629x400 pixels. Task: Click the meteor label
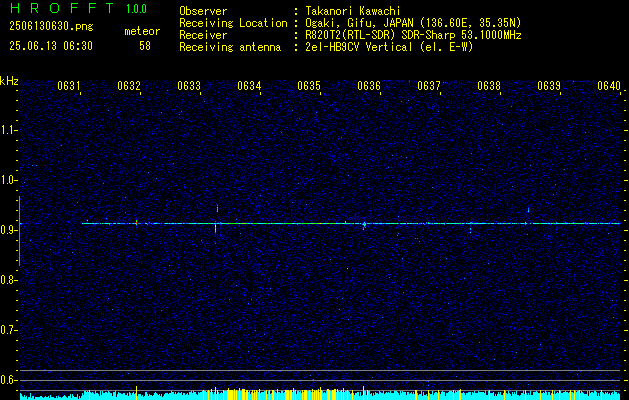pos(142,31)
